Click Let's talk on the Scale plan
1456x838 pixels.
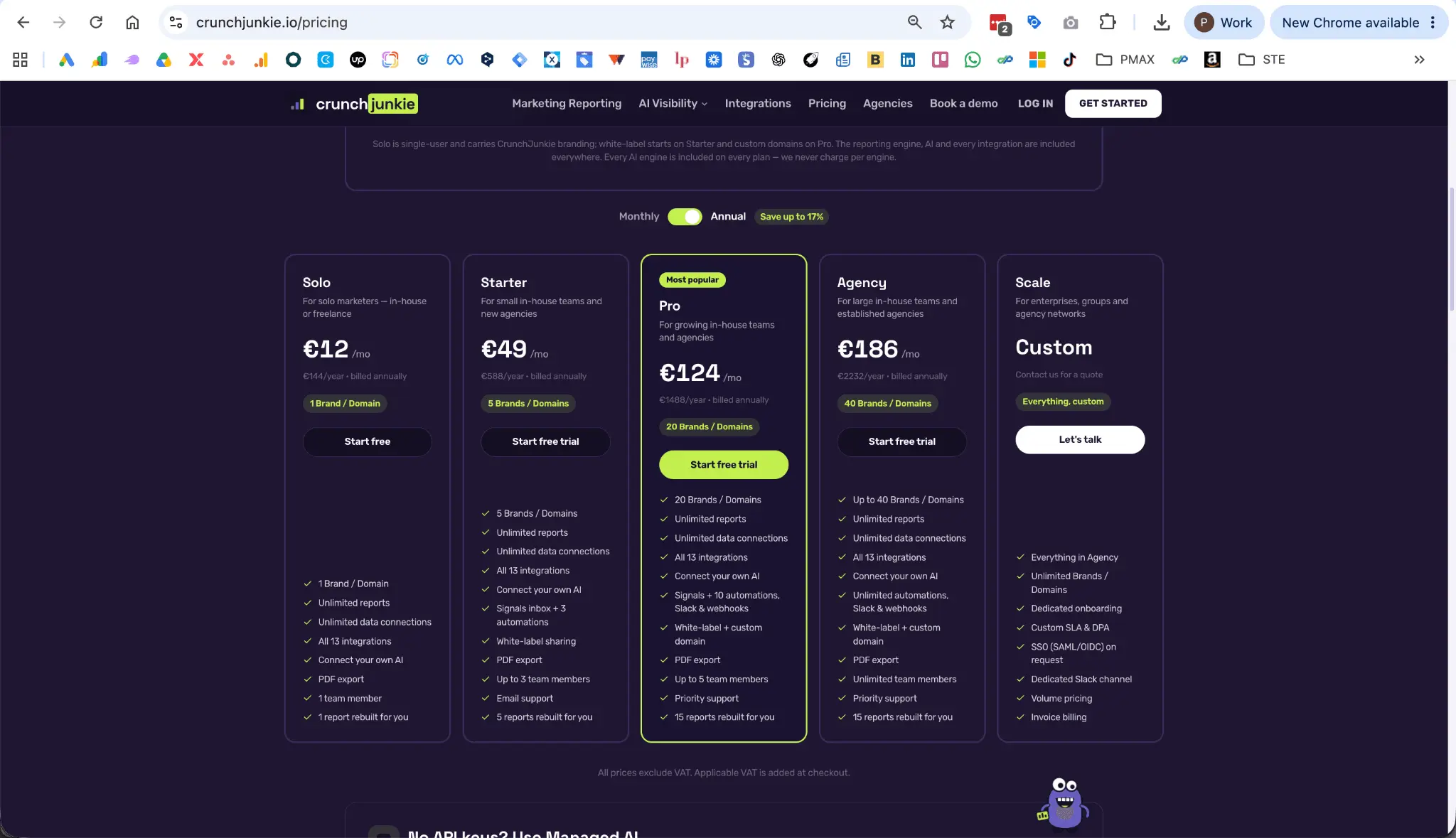[1080, 439]
